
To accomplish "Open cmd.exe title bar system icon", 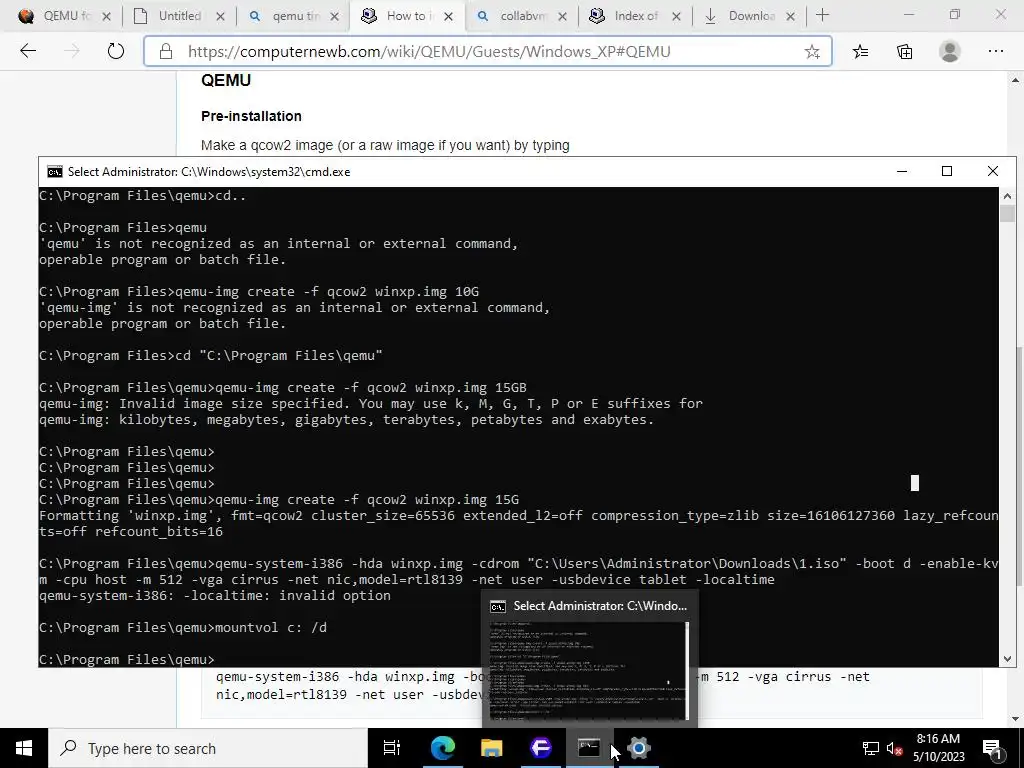I will coord(55,172).
